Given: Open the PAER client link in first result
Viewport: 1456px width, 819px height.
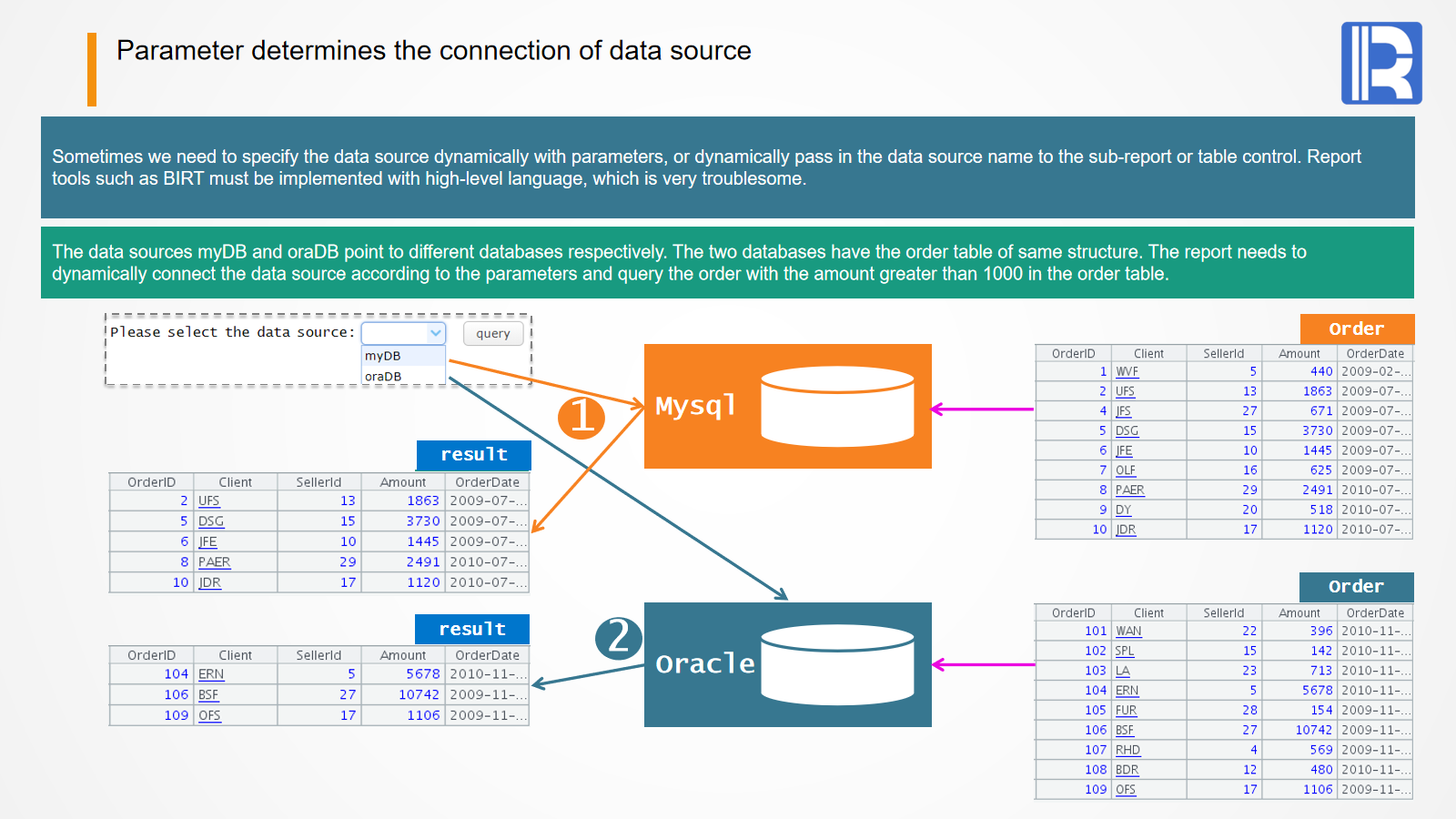Looking at the screenshot, I should [214, 562].
